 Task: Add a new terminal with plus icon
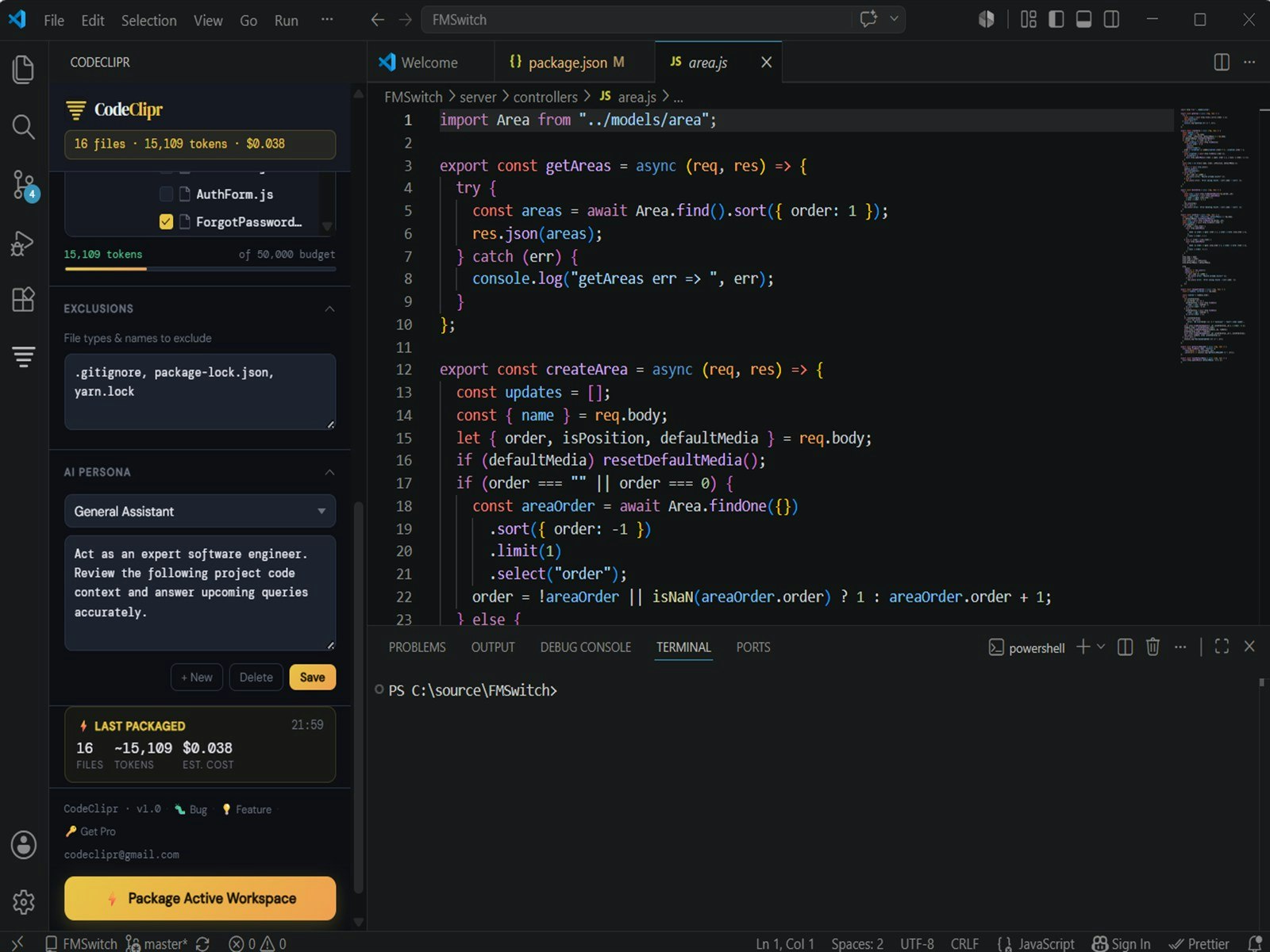click(1083, 647)
